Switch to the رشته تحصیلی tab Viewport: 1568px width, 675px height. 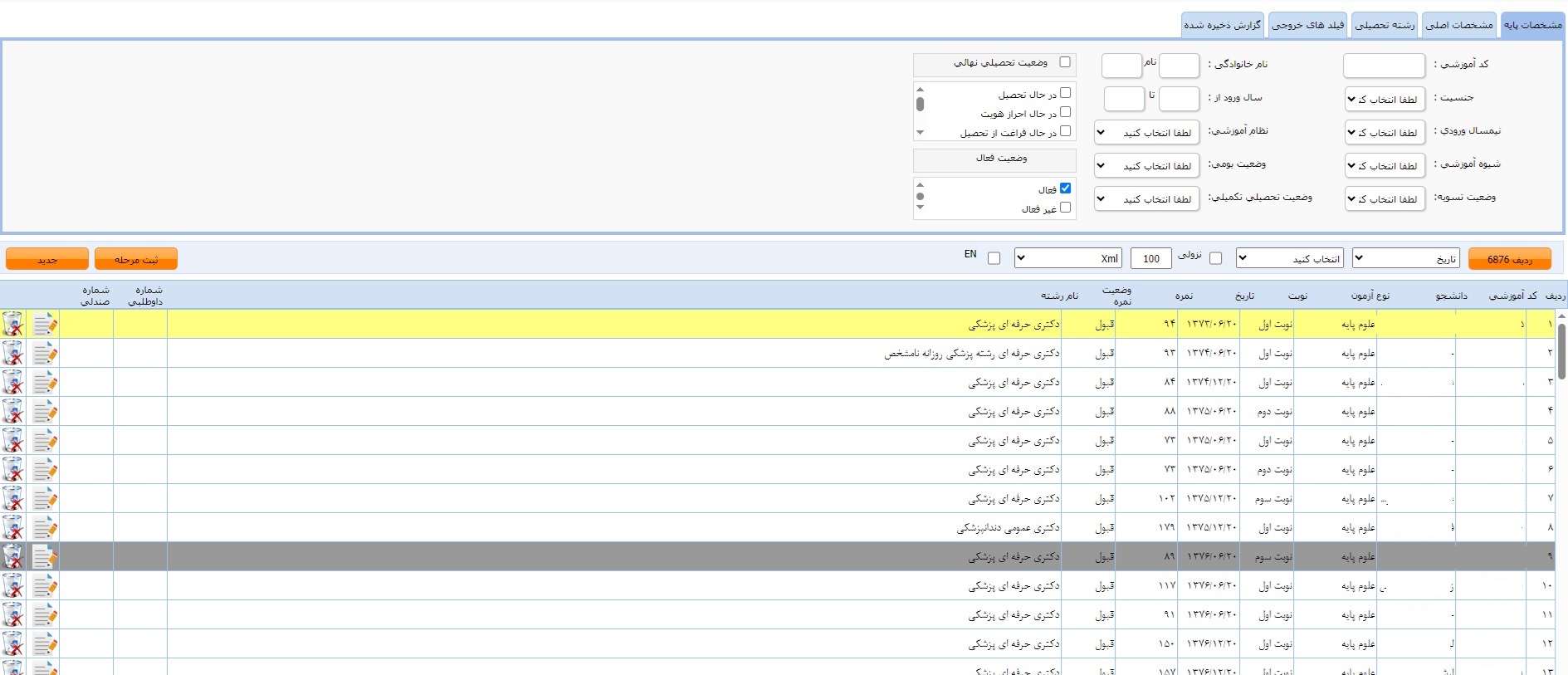coord(1385,25)
